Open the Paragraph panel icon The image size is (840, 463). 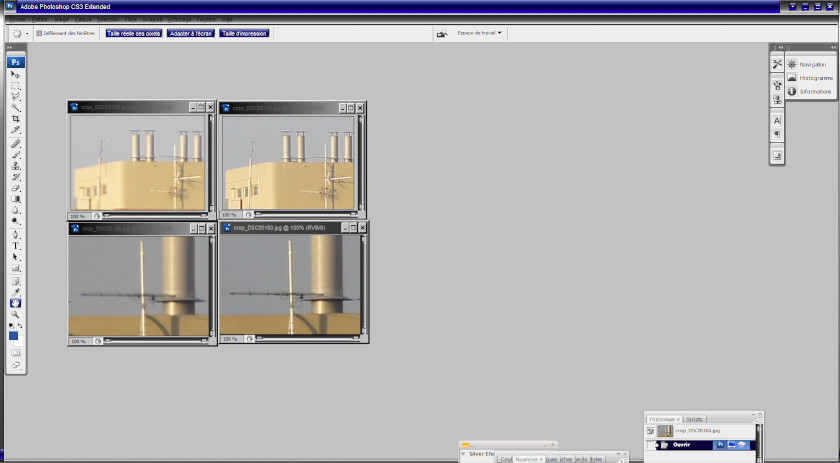pos(777,134)
